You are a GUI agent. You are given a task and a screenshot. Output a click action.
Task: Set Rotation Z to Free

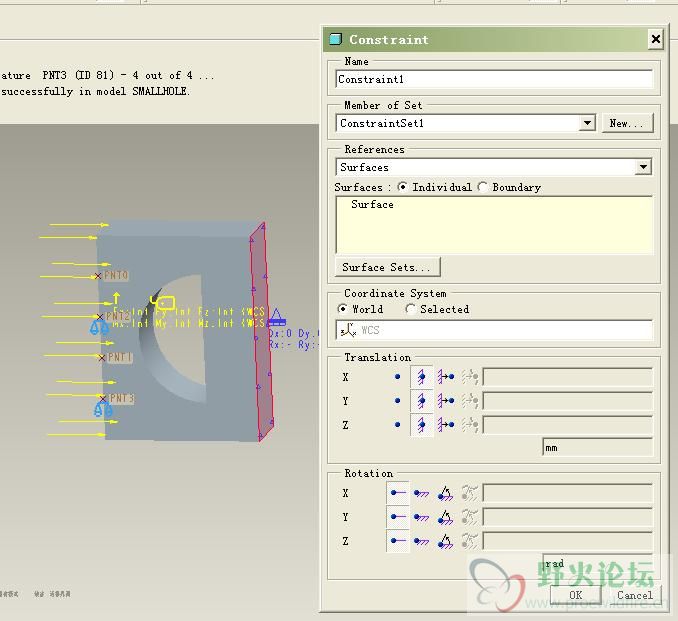click(398, 541)
